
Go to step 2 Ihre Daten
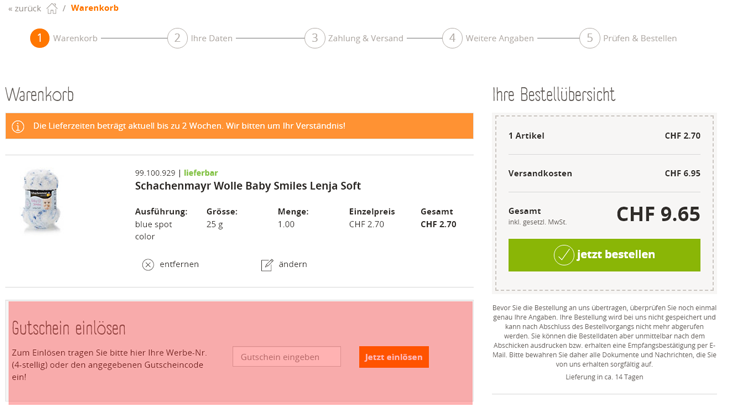pyautogui.click(x=177, y=38)
